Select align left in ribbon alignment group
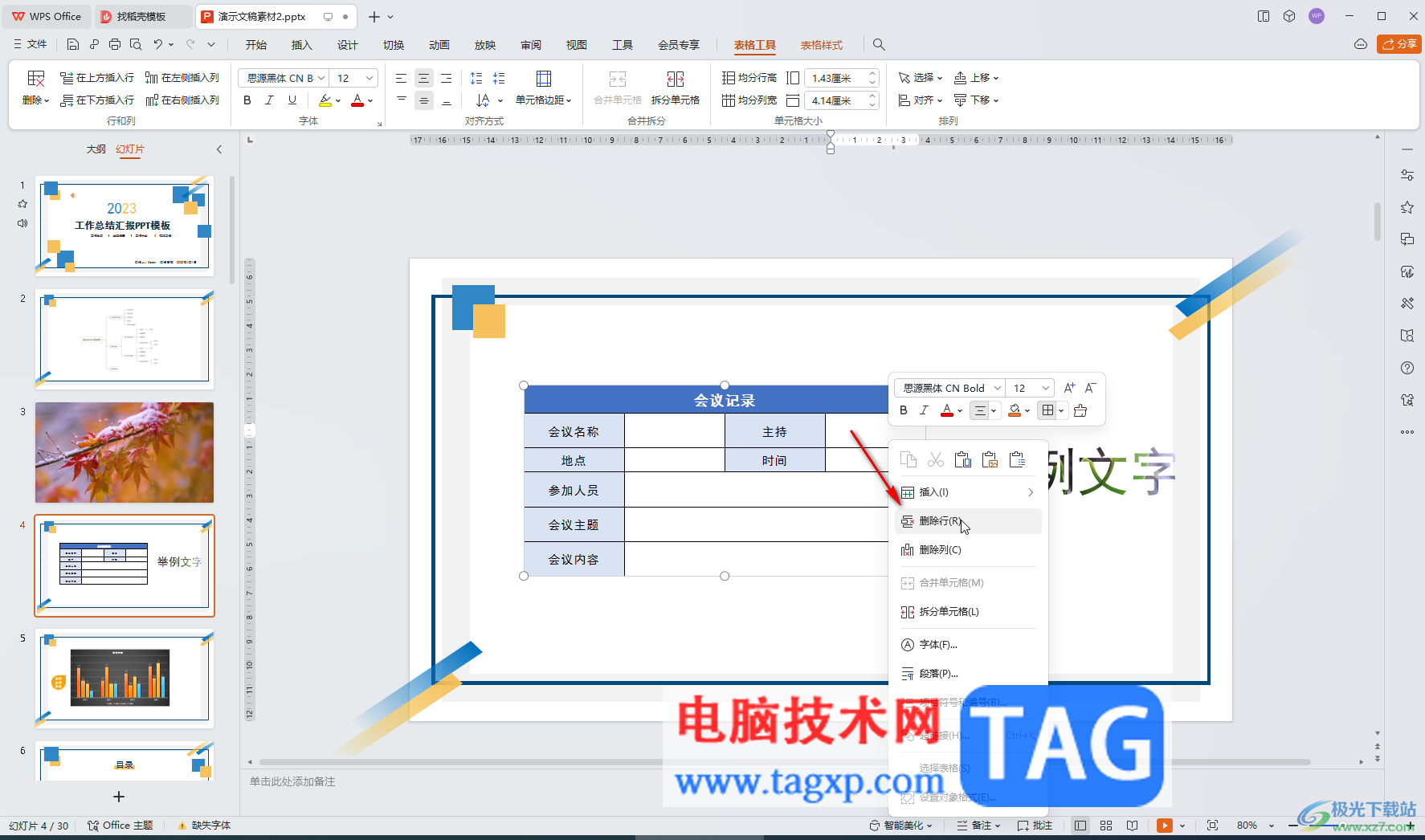Viewport: 1425px width, 840px height. point(401,78)
